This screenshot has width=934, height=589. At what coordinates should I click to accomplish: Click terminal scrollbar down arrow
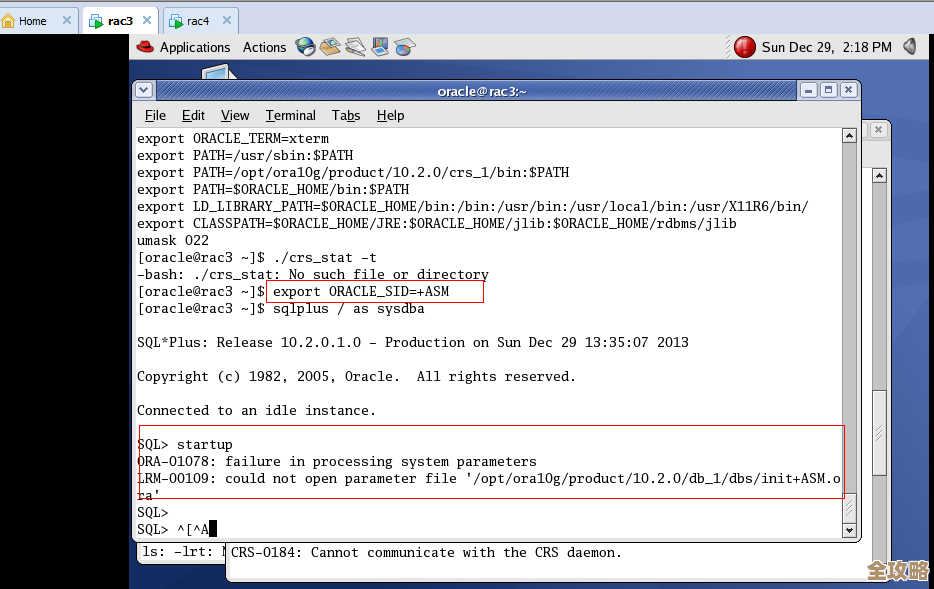click(849, 530)
